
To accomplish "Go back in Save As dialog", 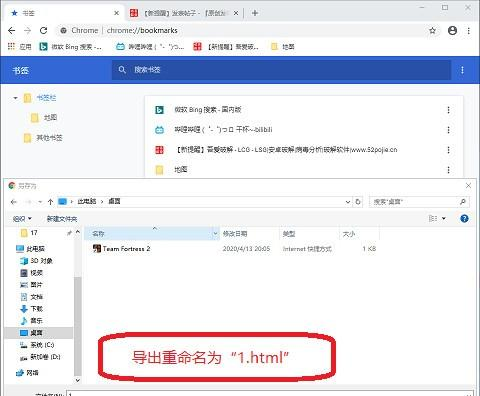I will (14, 202).
